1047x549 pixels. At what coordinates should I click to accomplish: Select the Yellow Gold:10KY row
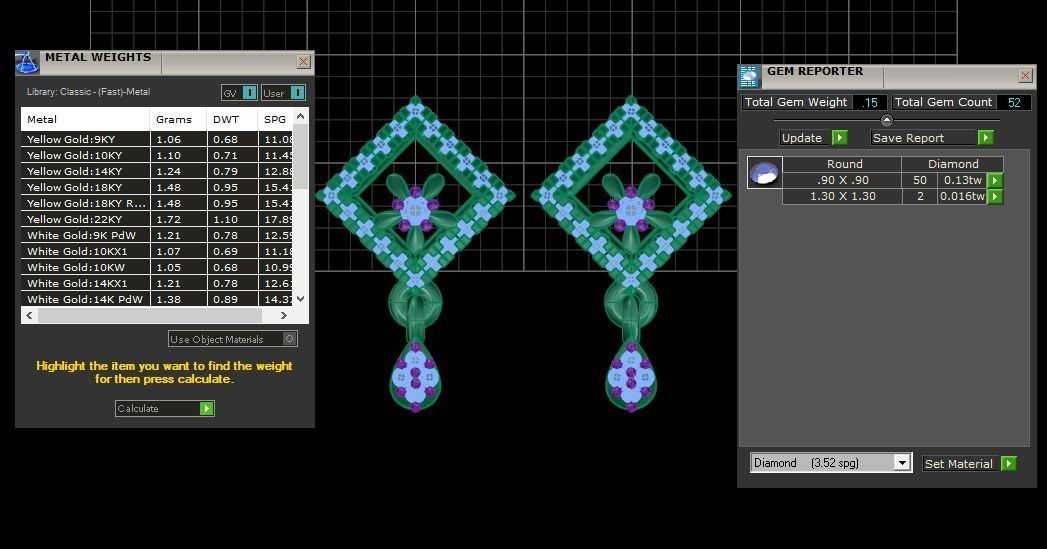click(158, 155)
